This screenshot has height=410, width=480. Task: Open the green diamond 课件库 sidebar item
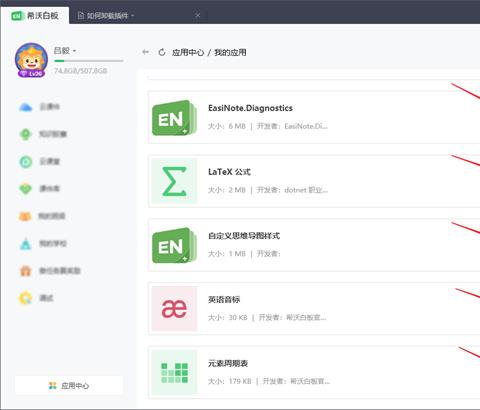click(39, 189)
